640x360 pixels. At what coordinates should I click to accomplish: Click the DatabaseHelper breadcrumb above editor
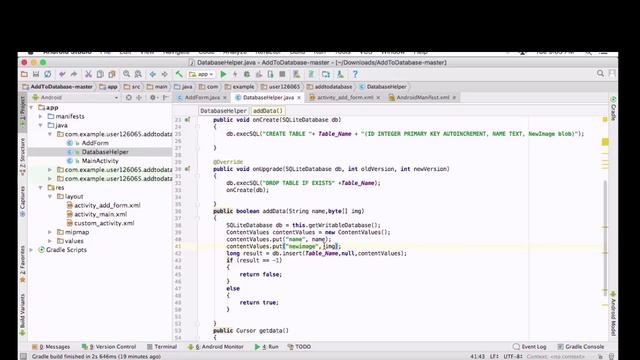tap(223, 111)
